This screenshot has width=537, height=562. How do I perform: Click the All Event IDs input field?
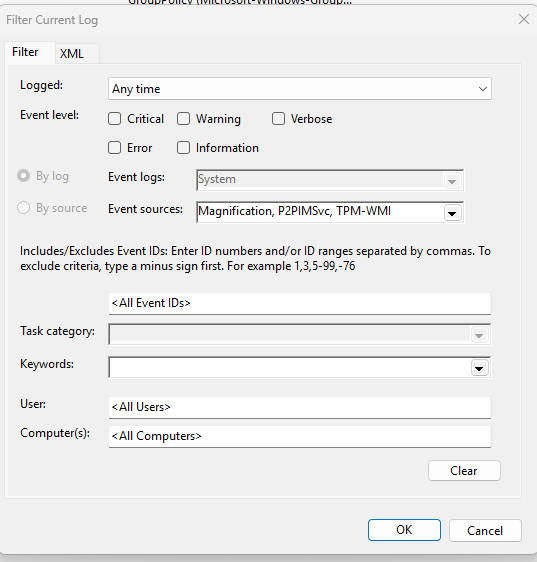(300, 304)
